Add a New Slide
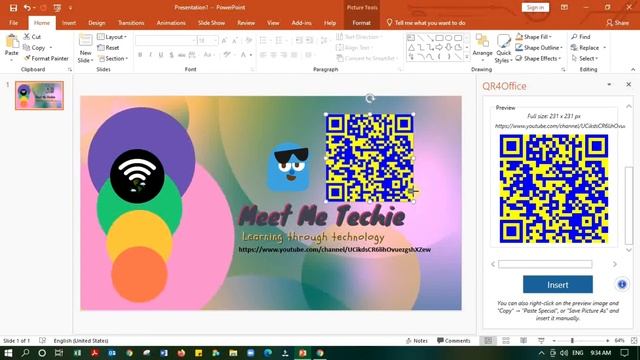The height and width of the screenshot is (360, 640). pos(85,48)
